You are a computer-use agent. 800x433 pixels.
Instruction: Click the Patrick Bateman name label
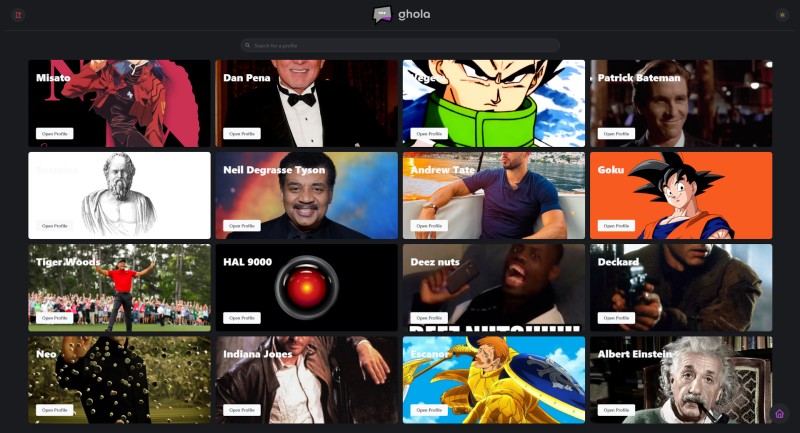coord(639,78)
